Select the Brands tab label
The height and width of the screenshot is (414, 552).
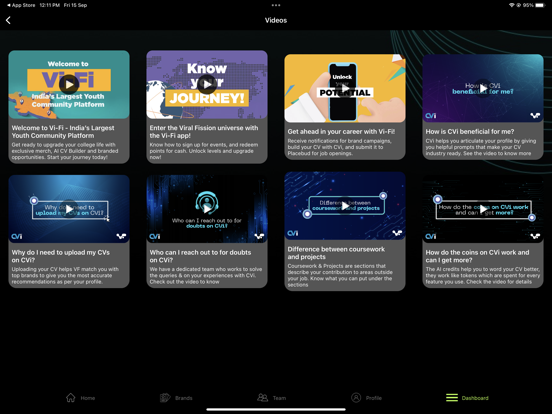click(184, 398)
